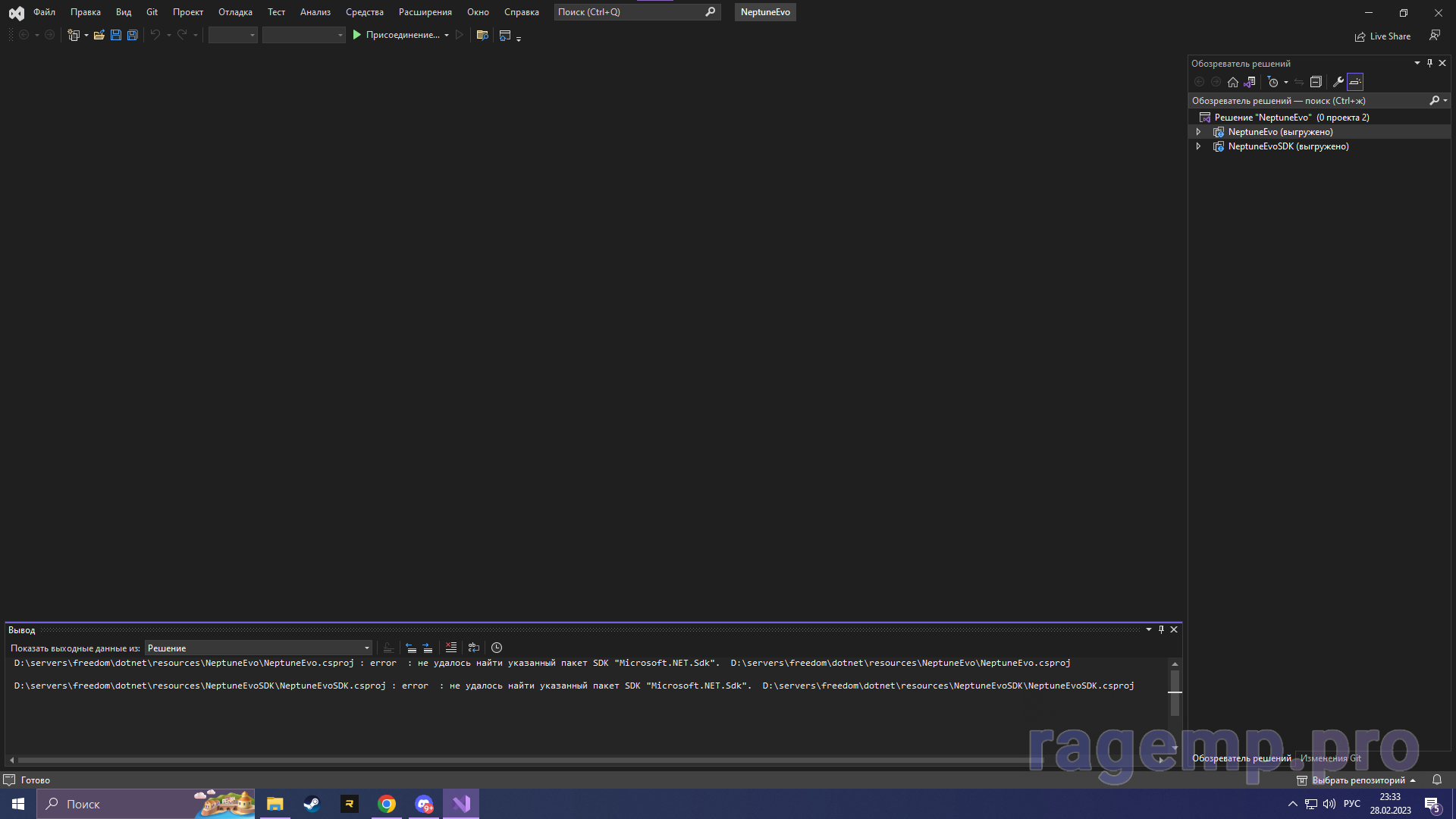Image resolution: width=1456 pixels, height=819 pixels.
Task: Switch to the Изменения Git tab
Action: [x=1331, y=758]
